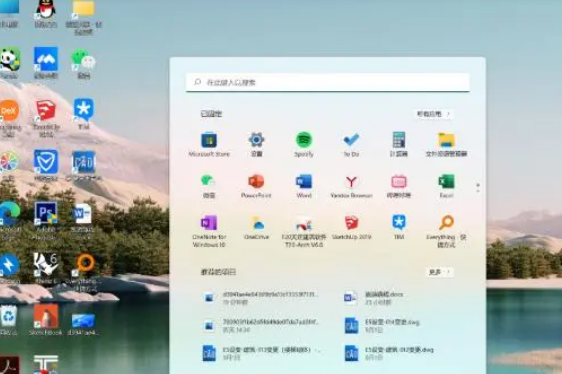Open Microsoft Store from pinned apps
The image size is (562, 374).
[x=209, y=144]
